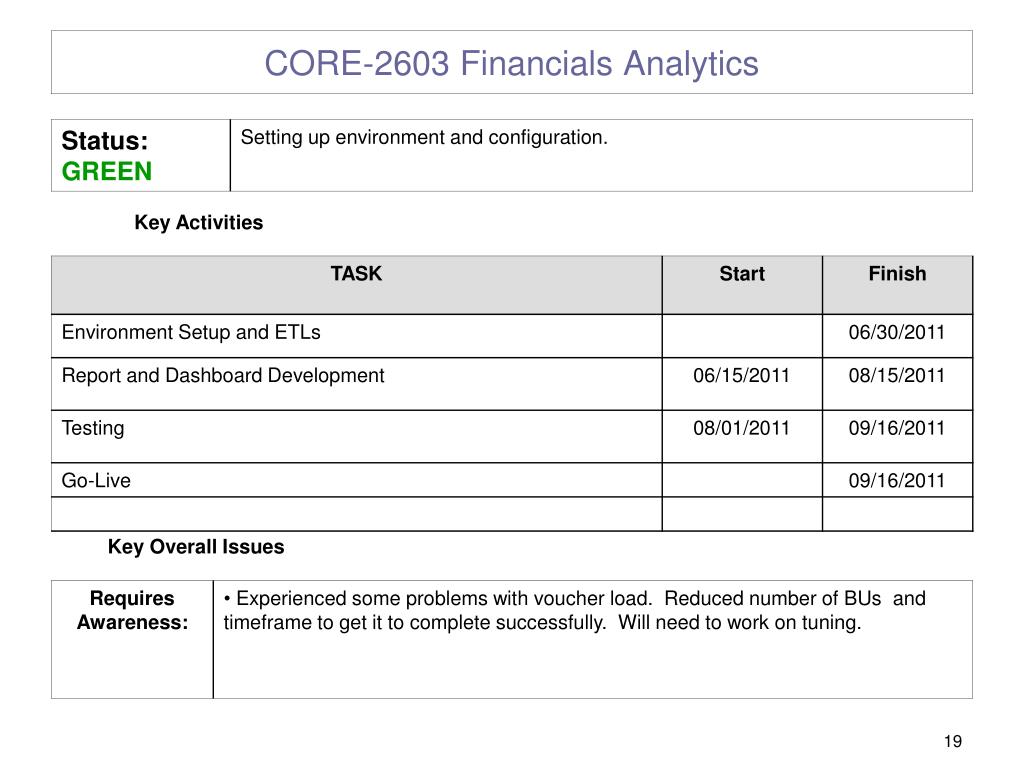Click the page number 19
This screenshot has width=1024, height=768.
pos(953,741)
